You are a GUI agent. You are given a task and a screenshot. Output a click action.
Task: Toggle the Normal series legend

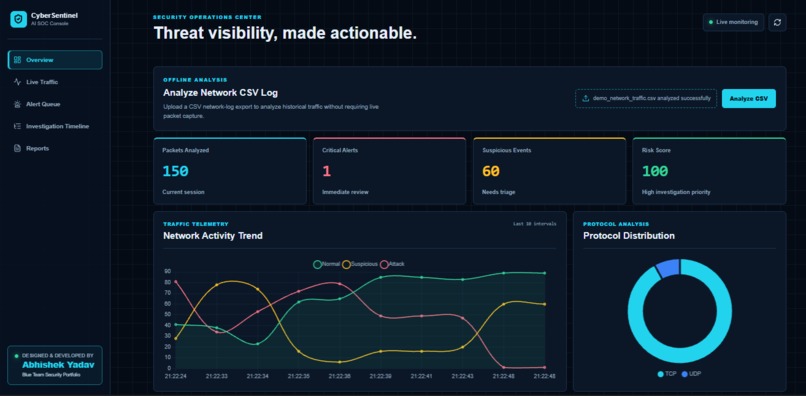click(326, 264)
